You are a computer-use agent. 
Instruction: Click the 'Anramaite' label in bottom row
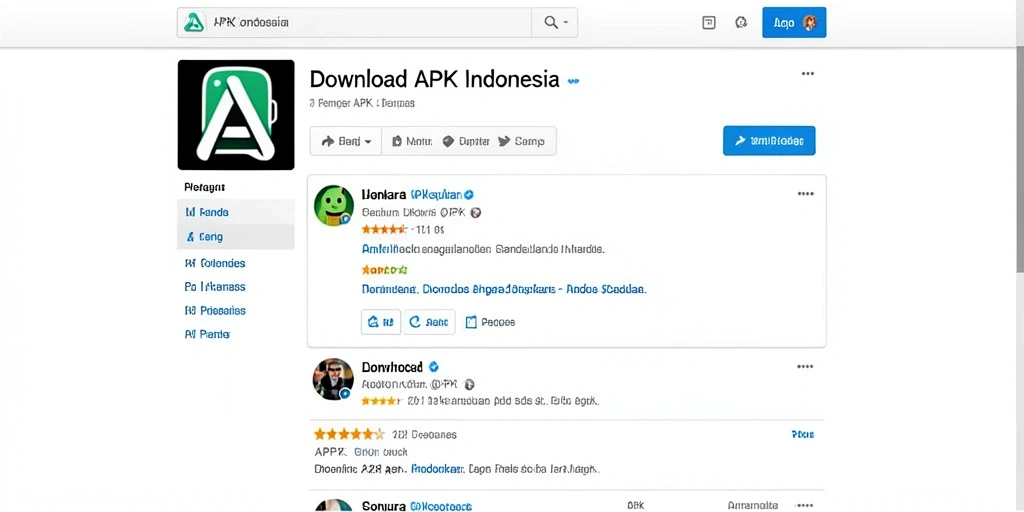[753, 505]
